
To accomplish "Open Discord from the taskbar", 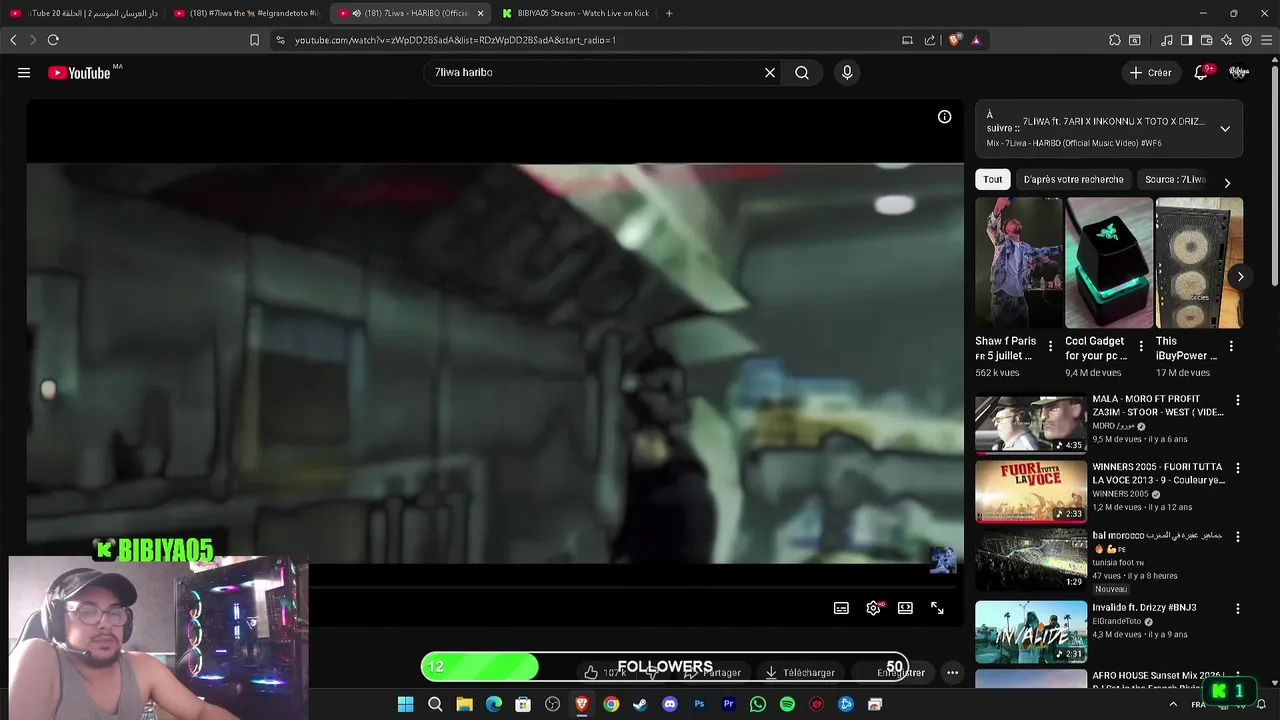I will [x=670, y=704].
